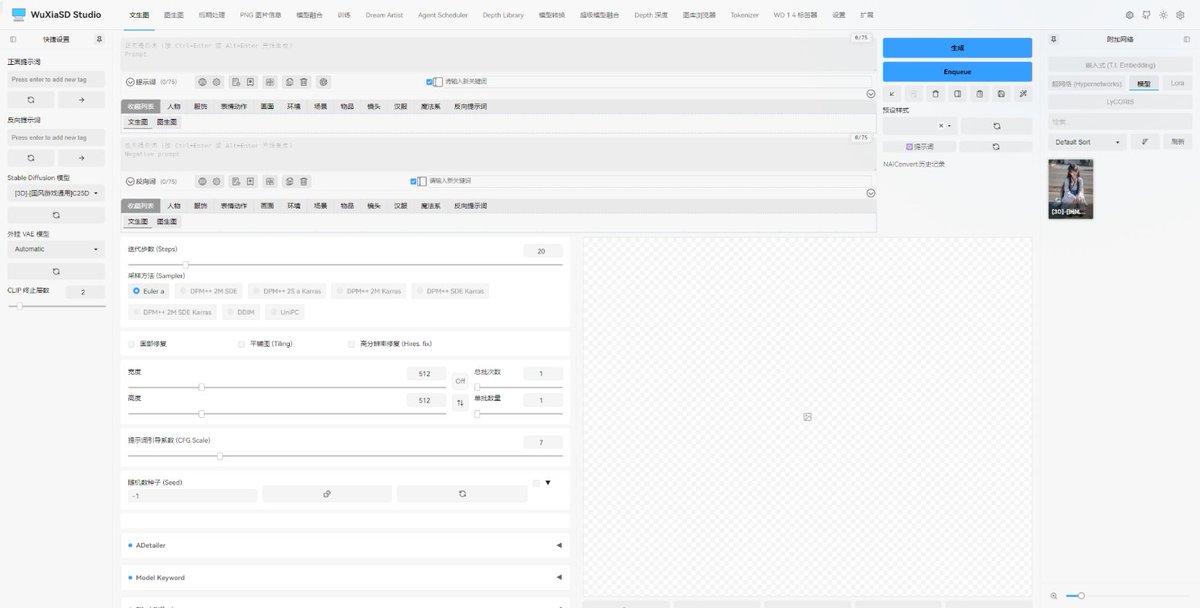Click refresh button under negative prompt tags
This screenshot has width=1200, height=608.
pos(31,158)
